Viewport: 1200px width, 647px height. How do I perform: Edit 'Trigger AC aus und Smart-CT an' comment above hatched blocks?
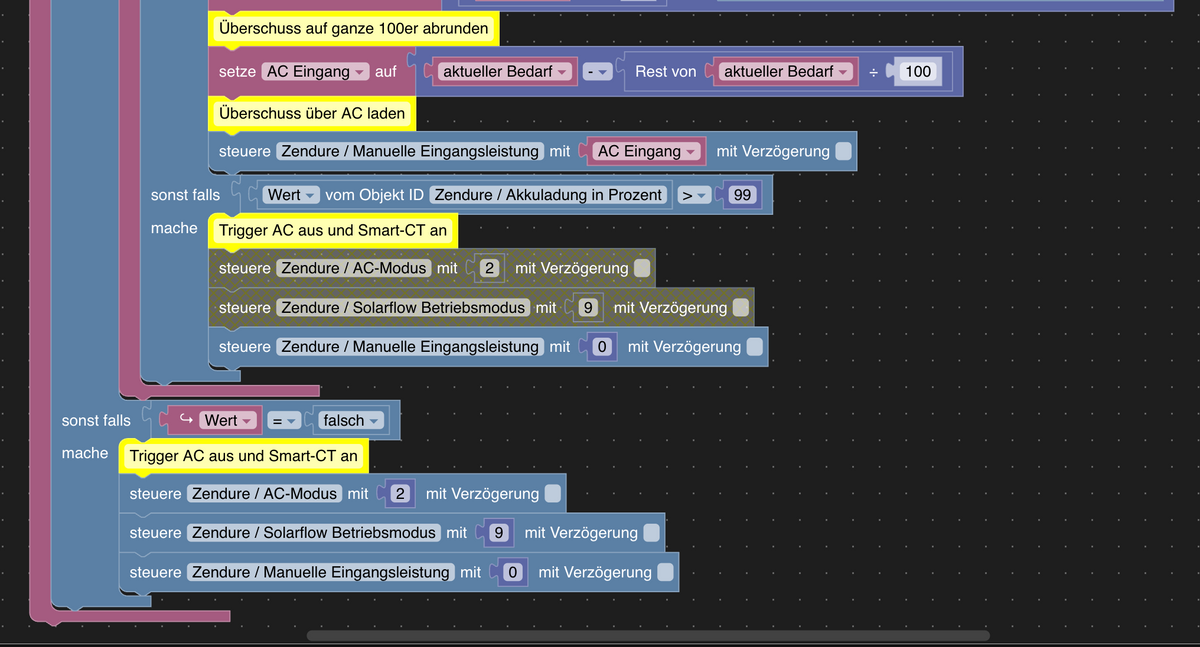pos(334,231)
